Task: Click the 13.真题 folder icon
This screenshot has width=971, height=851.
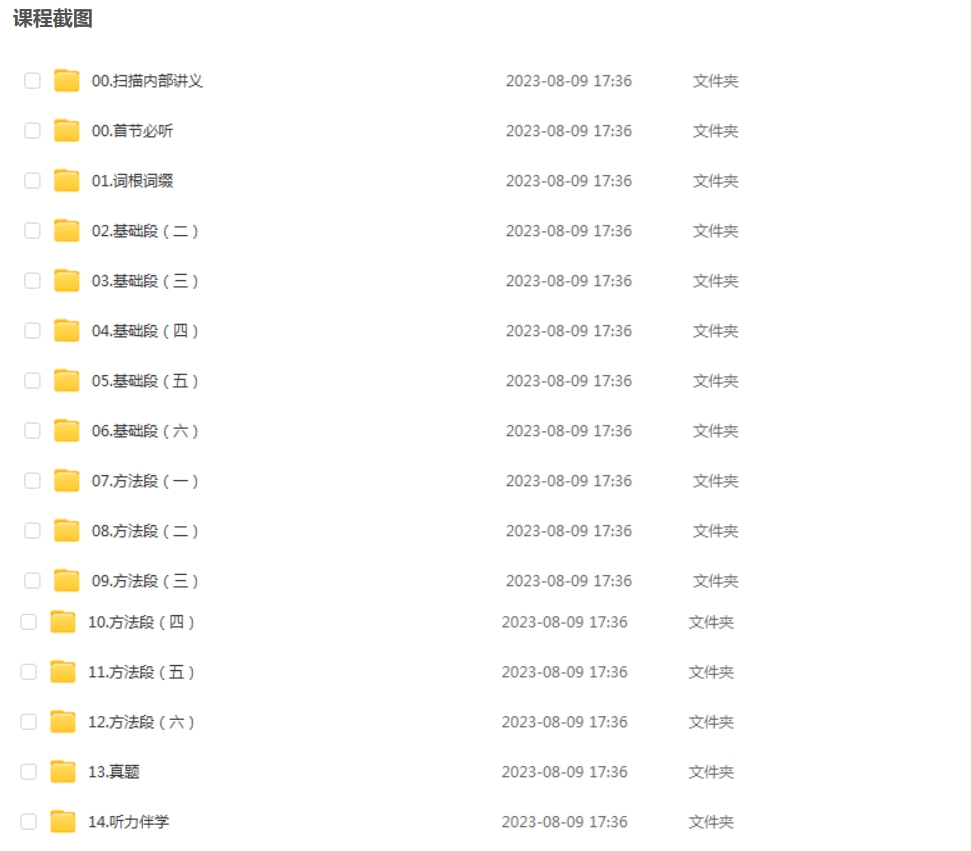Action: pyautogui.click(x=63, y=772)
